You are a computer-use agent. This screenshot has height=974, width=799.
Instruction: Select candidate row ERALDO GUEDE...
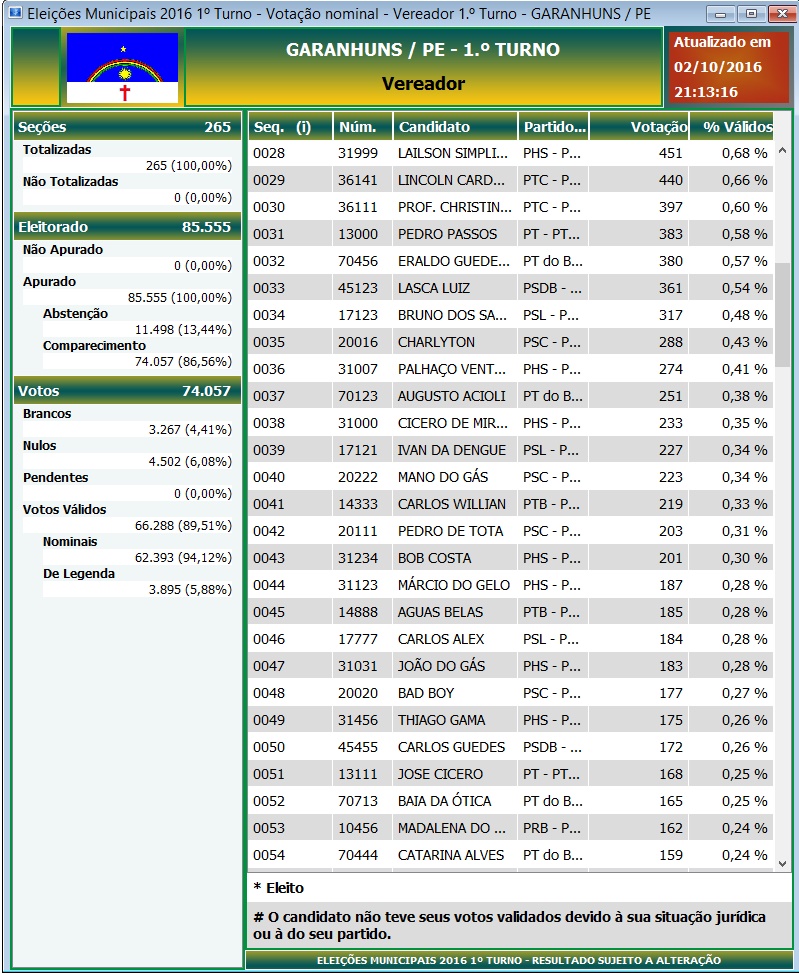pos(510,261)
